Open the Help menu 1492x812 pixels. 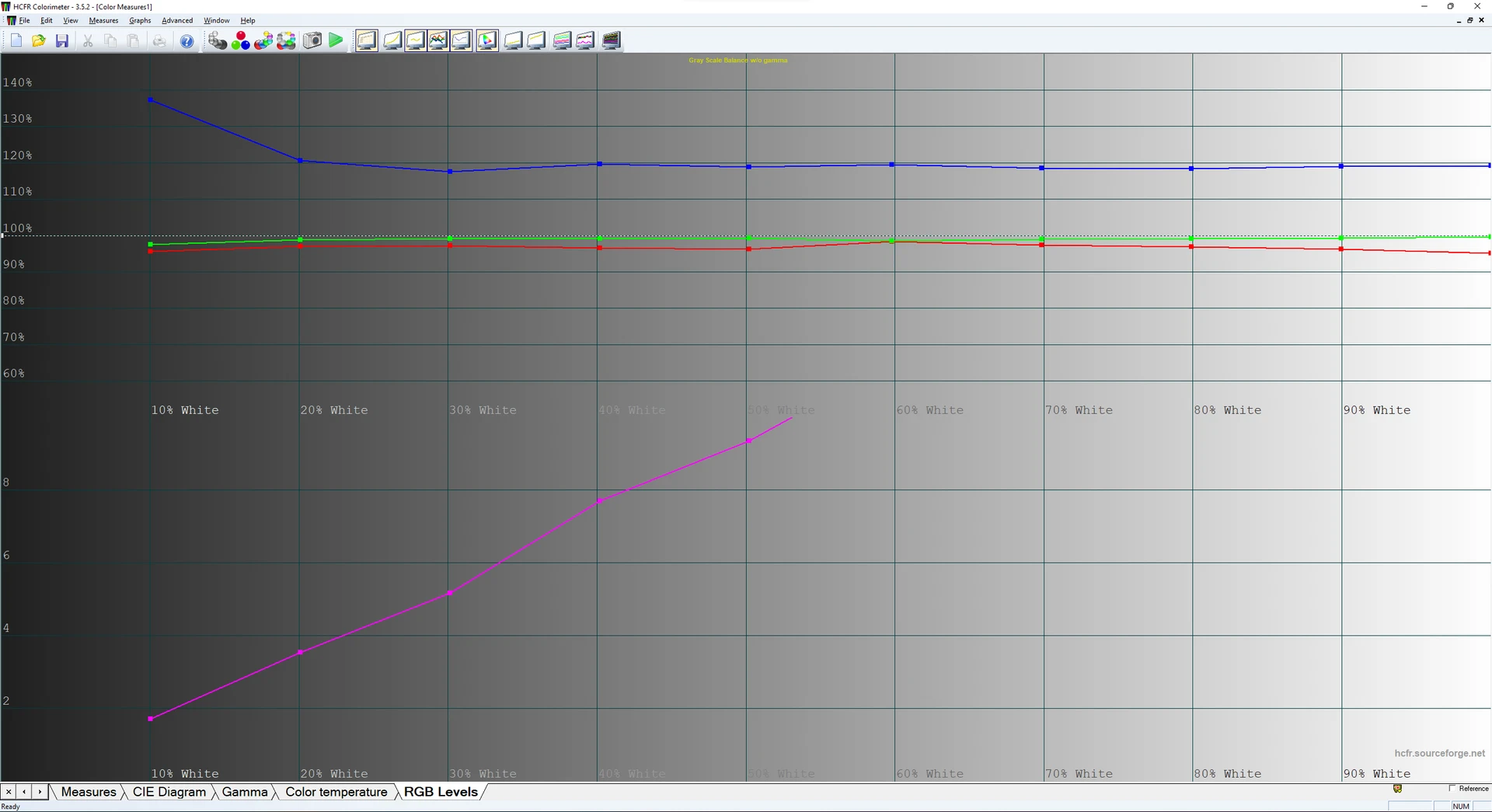tap(248, 20)
